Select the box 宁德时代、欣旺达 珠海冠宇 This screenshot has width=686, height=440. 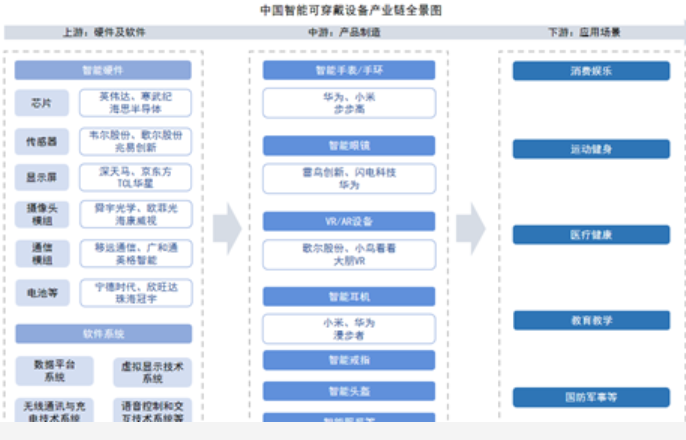click(x=136, y=293)
